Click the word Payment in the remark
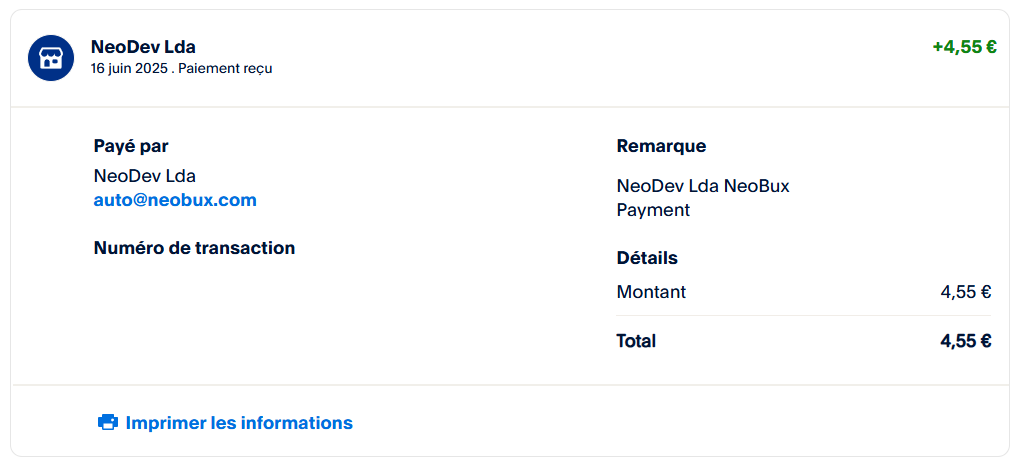This screenshot has width=1013, height=465. [653, 211]
